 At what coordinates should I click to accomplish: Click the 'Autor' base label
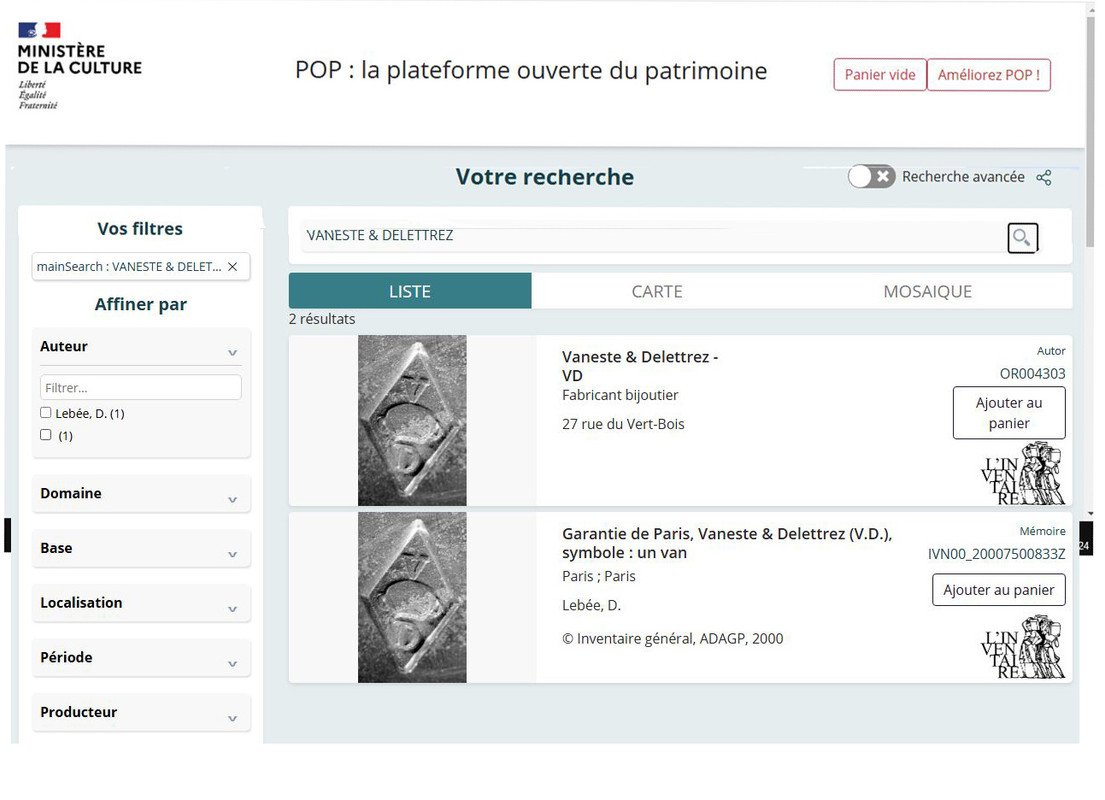pos(1051,351)
